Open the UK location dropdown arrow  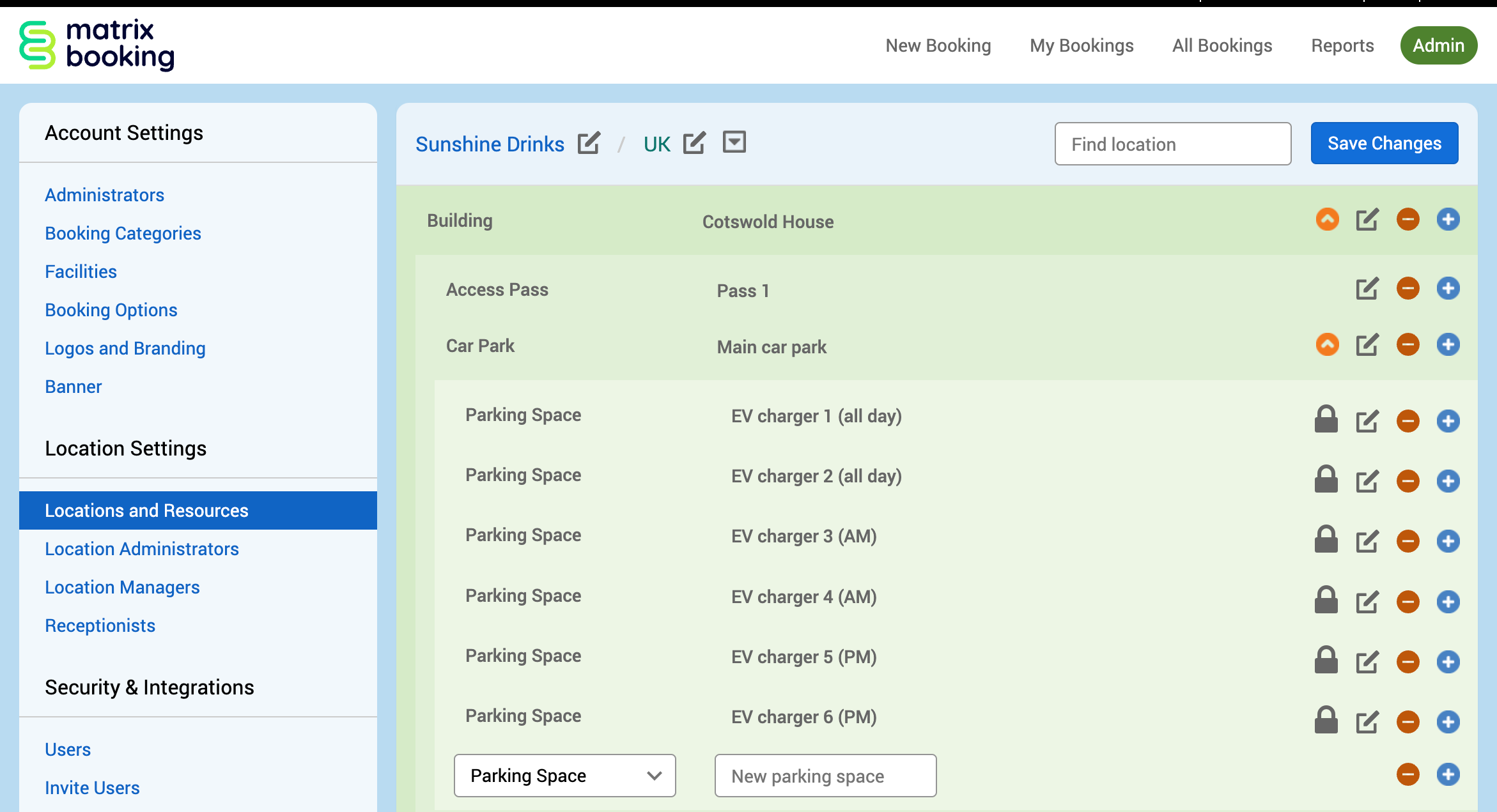734,142
